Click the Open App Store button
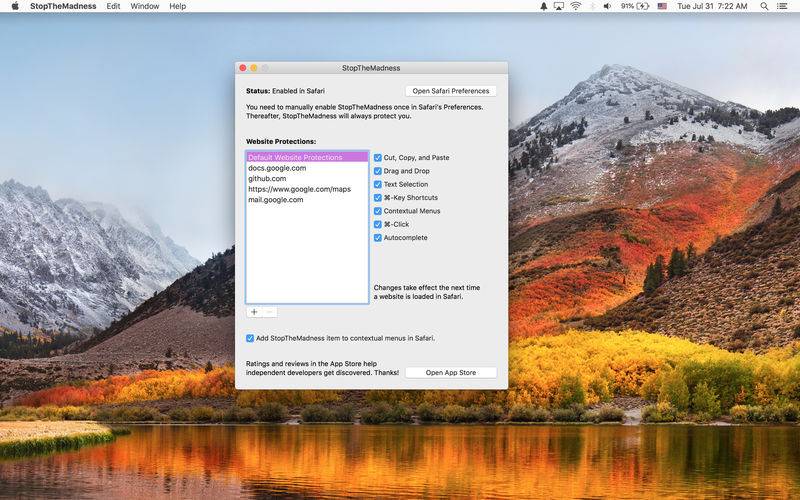Image resolution: width=800 pixels, height=500 pixels. [x=451, y=372]
